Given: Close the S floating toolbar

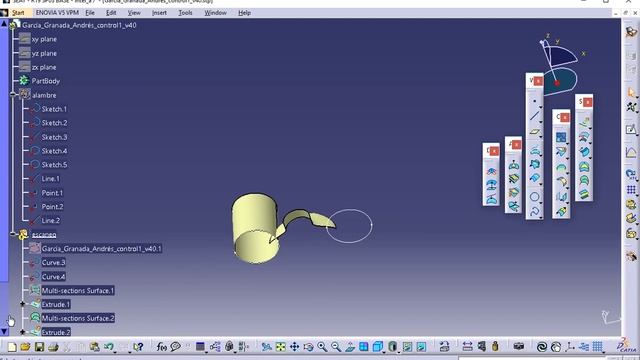Looking at the screenshot, I should point(588,102).
